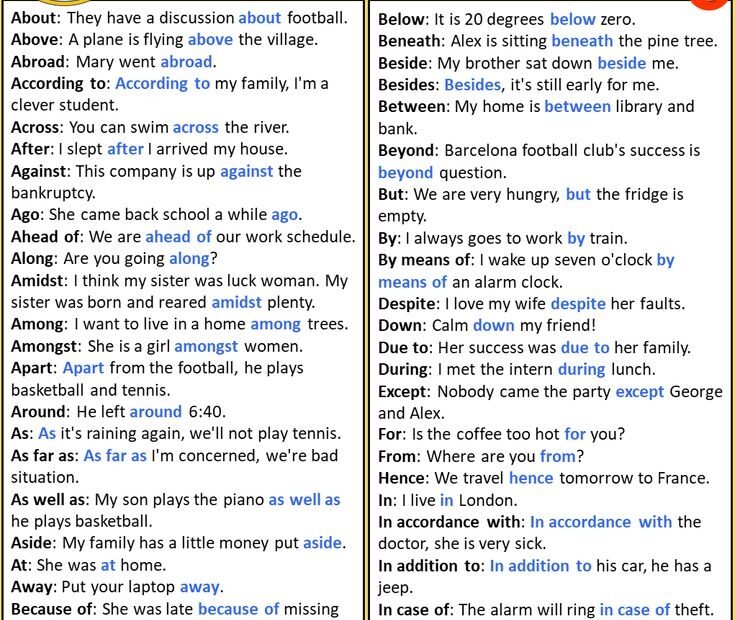Click the blue "because of" phrase

coord(239,609)
